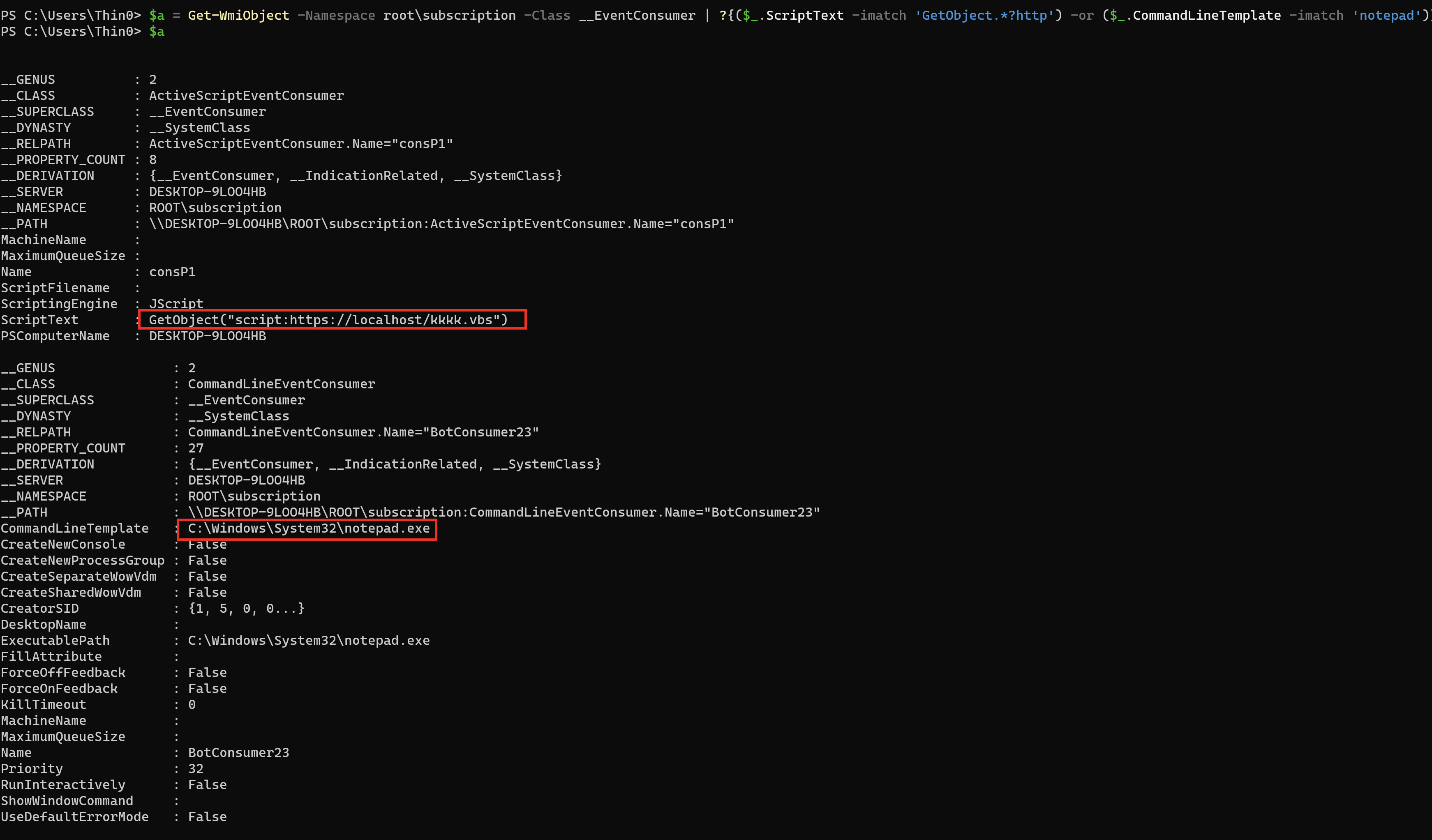Click the ExecutablePath value notepad.exe path
The image size is (1432, 840).
click(x=309, y=641)
